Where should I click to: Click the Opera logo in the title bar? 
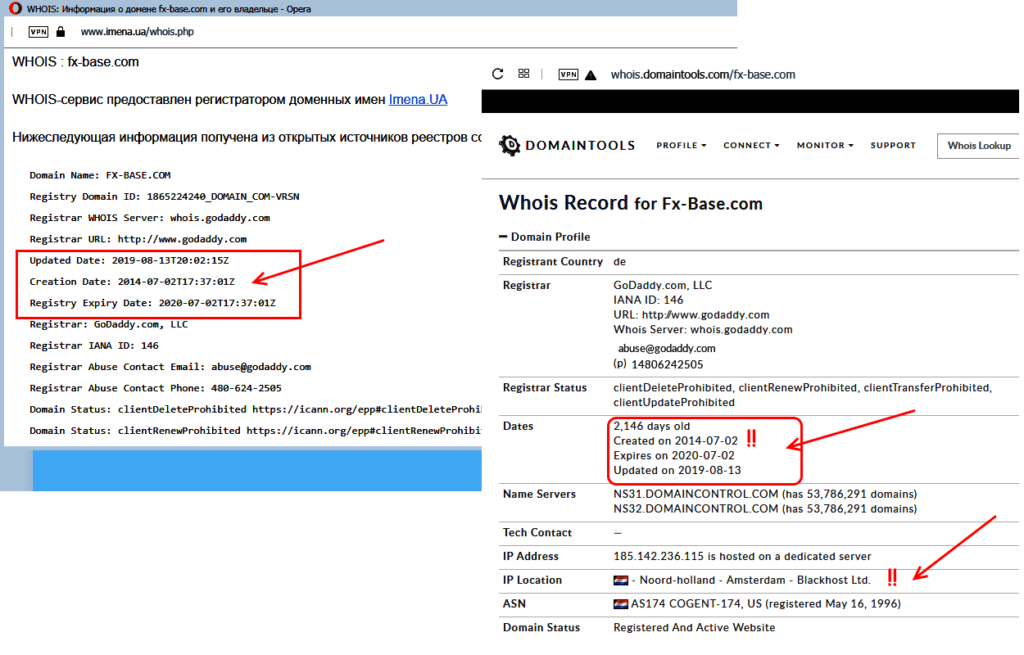(13, 8)
